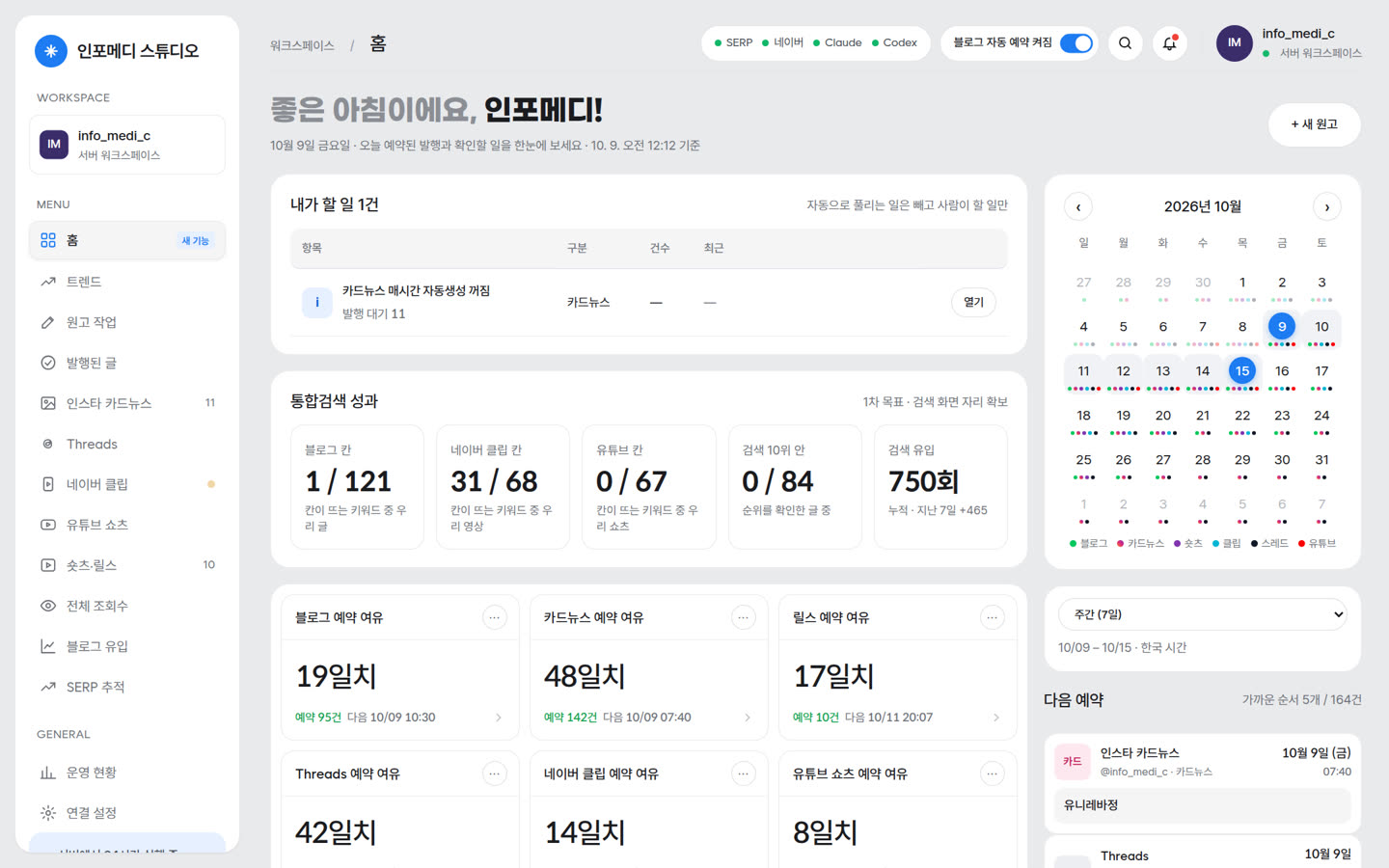Click the 네이버 클립 icon in sidebar
Image resolution: width=1389 pixels, height=868 pixels.
[x=48, y=484]
